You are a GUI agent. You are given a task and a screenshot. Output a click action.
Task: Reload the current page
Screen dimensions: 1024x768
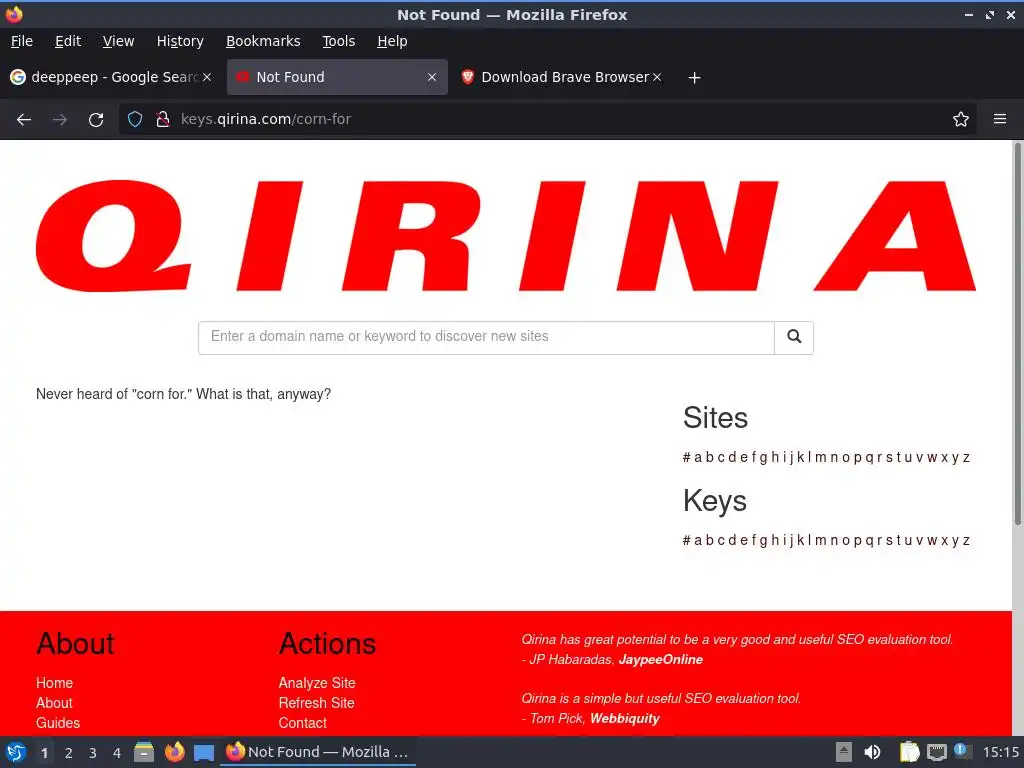96,120
